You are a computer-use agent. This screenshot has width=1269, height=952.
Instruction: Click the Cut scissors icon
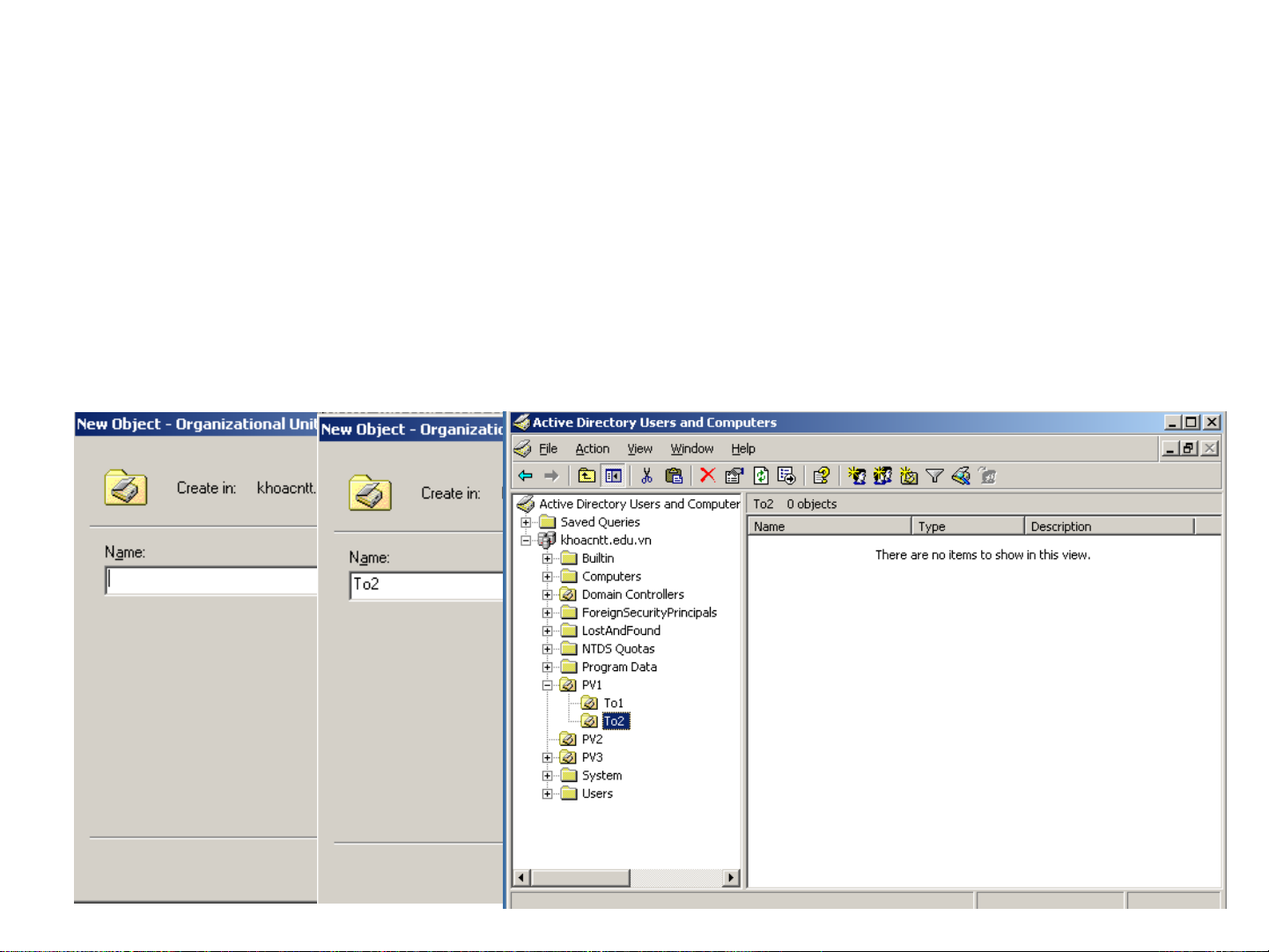coord(646,476)
